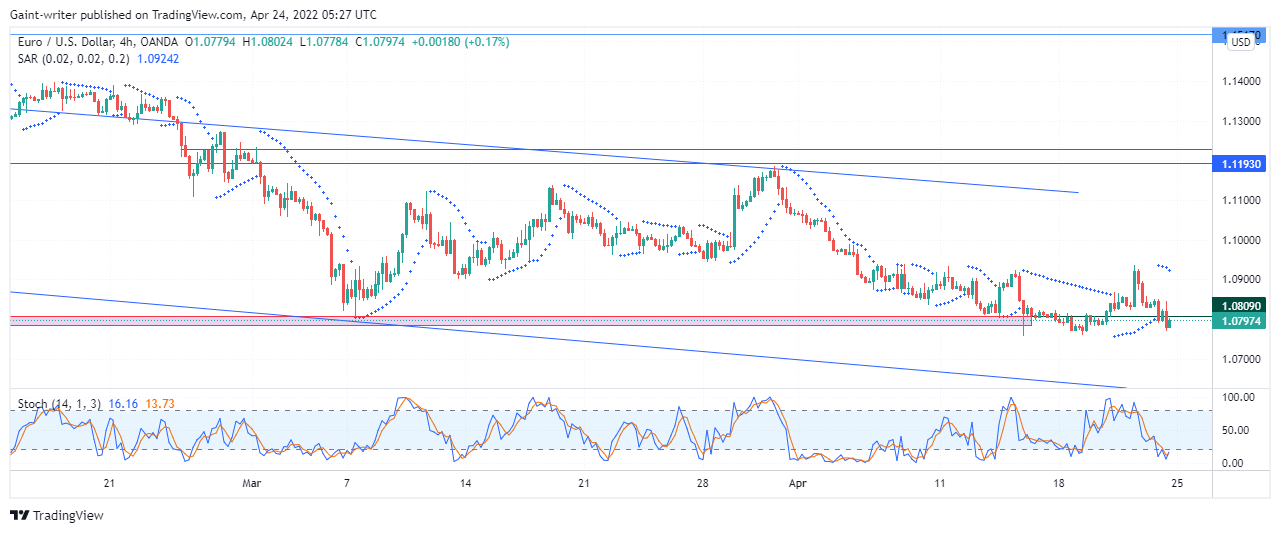Screen dimensions: 1280x533
Task: Click the 7 date axis label
Action: point(347,483)
